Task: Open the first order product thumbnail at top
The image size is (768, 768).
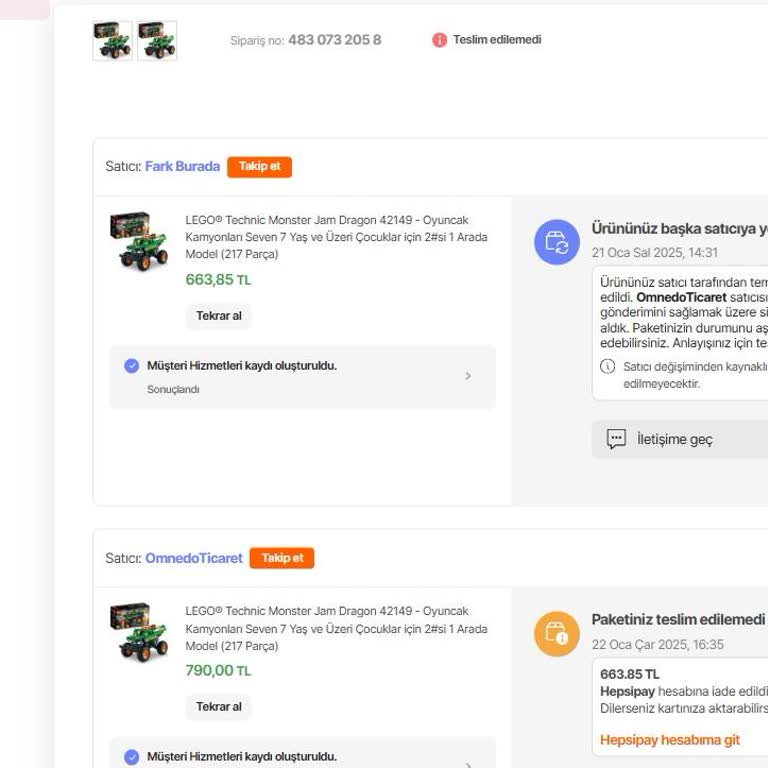Action: pos(113,41)
